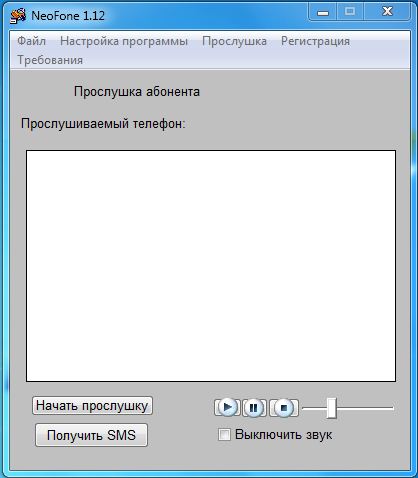418x478 pixels.
Task: Click the Прослушка абонента heading text
Action: 137,92
